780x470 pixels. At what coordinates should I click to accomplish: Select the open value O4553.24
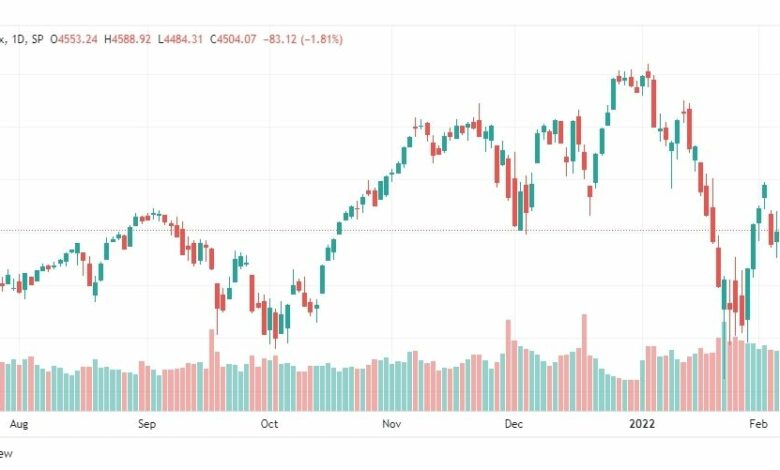pyautogui.click(x=74, y=39)
